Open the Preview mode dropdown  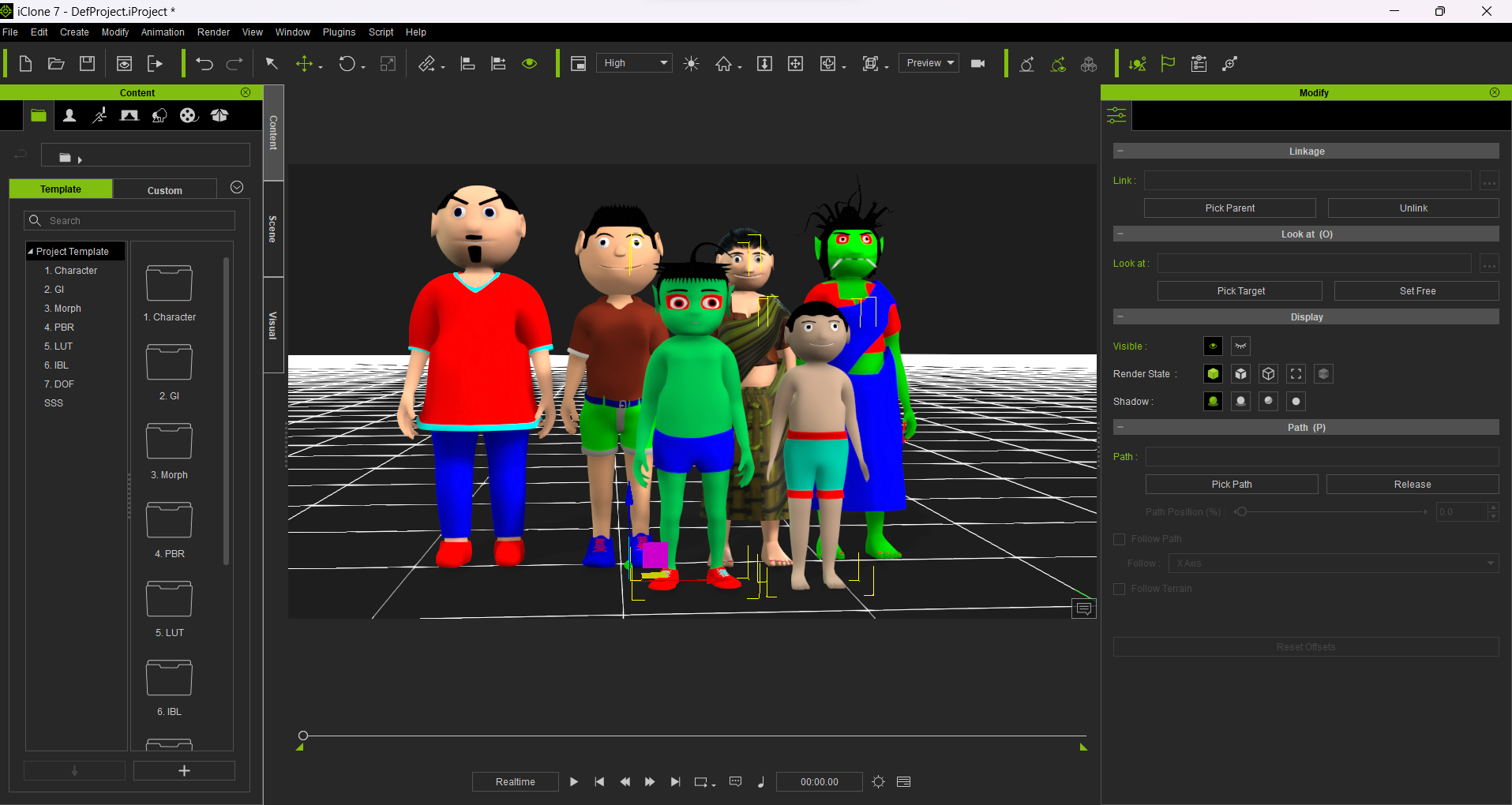tap(929, 63)
